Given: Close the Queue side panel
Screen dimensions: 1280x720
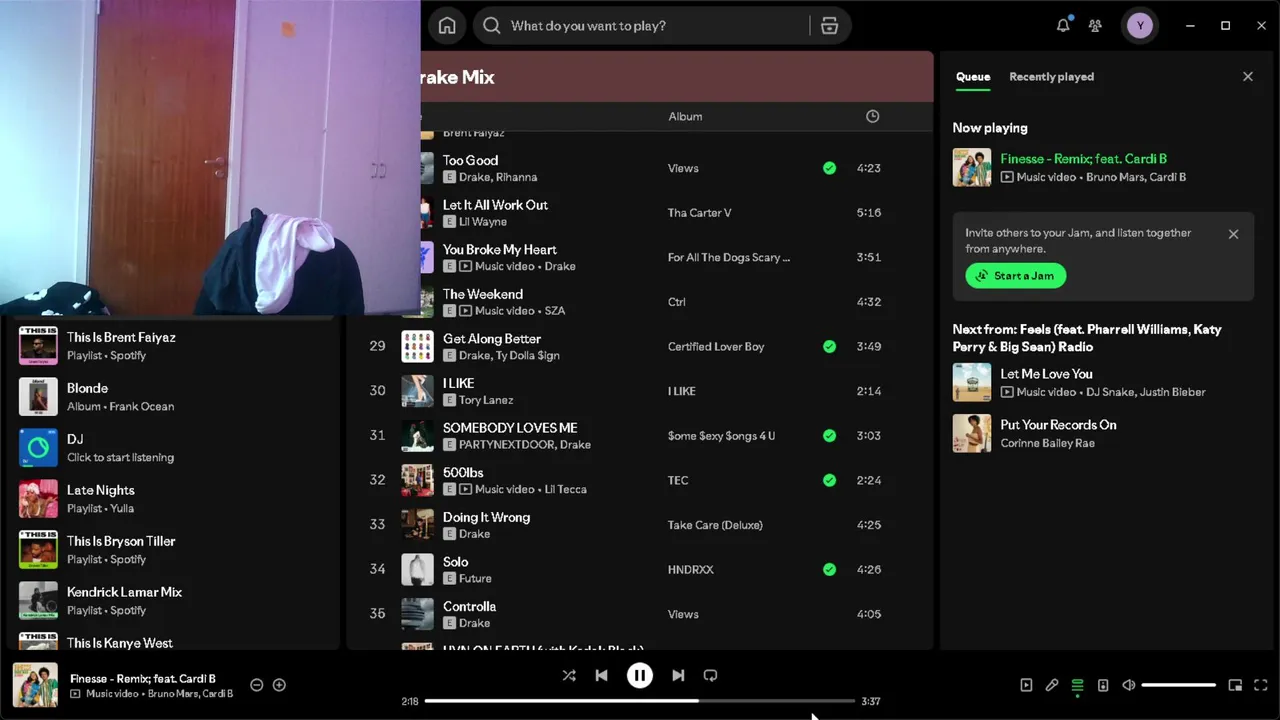Looking at the screenshot, I should coord(1248,76).
